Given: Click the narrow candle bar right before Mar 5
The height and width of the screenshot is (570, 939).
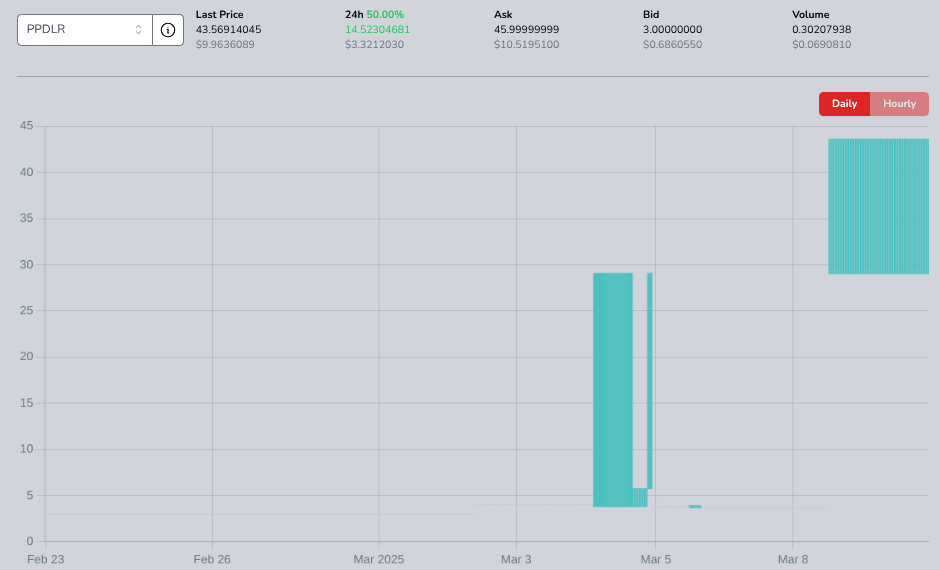Looking at the screenshot, I should pyautogui.click(x=650, y=381).
